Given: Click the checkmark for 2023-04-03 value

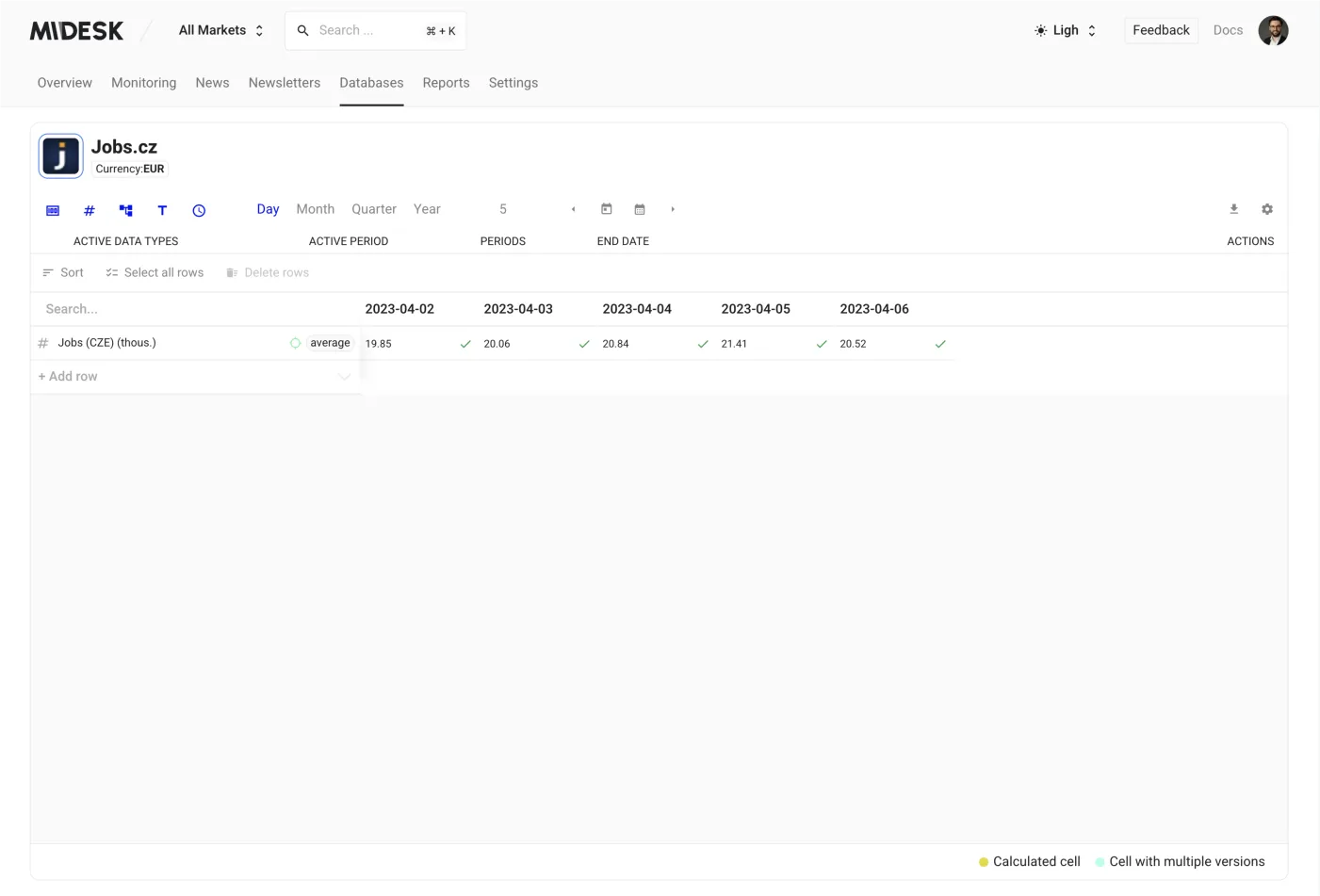Looking at the screenshot, I should coord(584,344).
